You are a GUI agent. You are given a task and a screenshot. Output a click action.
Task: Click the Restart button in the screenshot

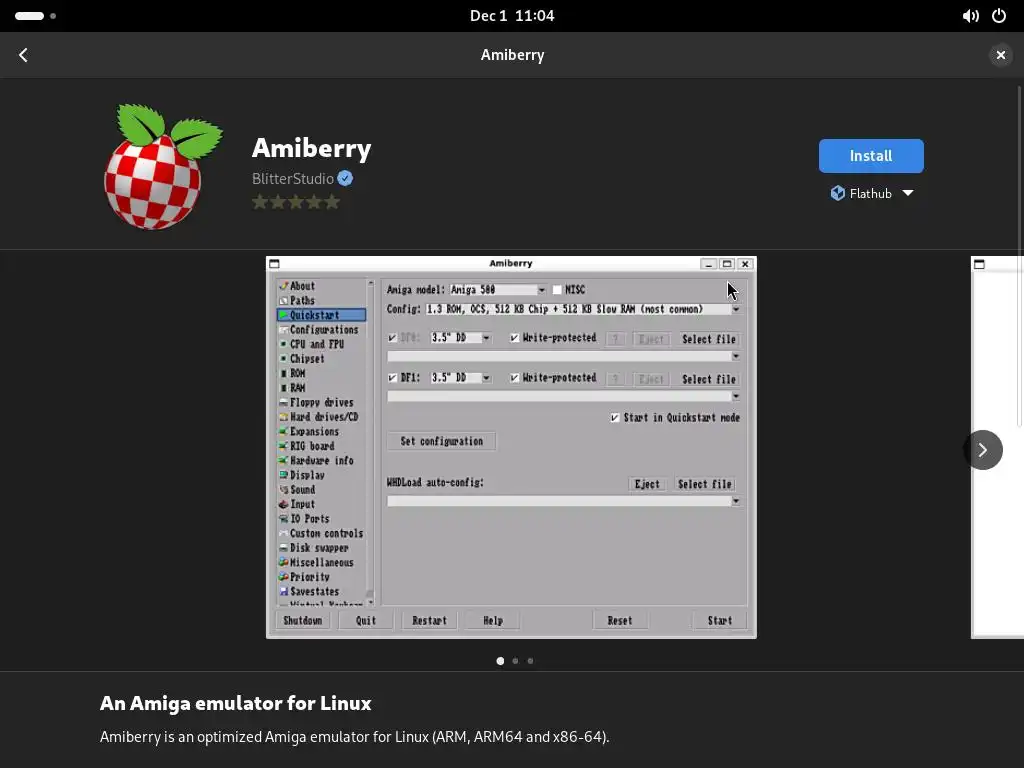point(429,620)
